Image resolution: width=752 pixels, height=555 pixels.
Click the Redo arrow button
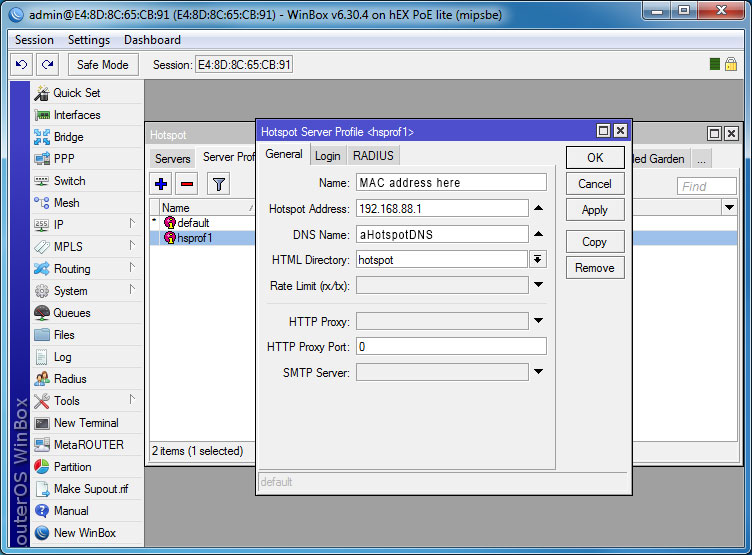tap(47, 64)
